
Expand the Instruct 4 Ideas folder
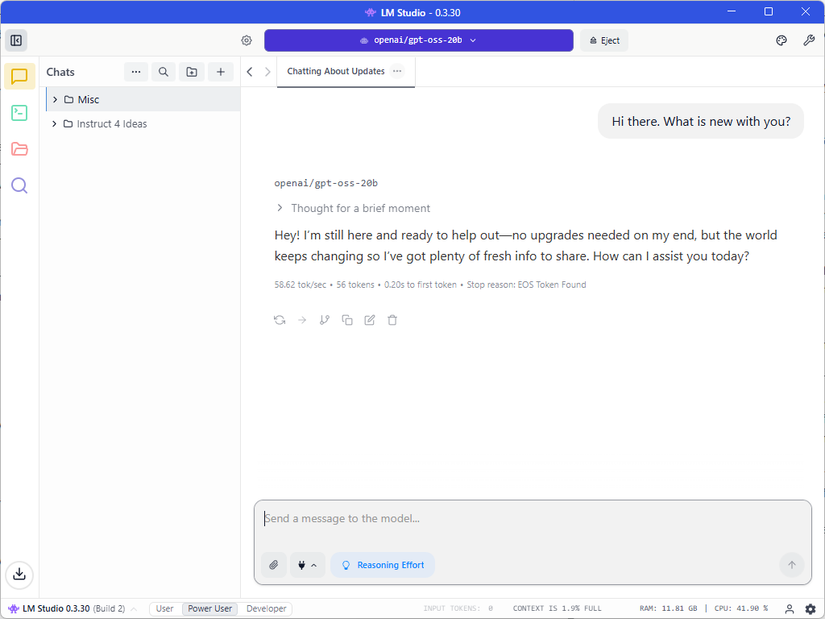55,123
